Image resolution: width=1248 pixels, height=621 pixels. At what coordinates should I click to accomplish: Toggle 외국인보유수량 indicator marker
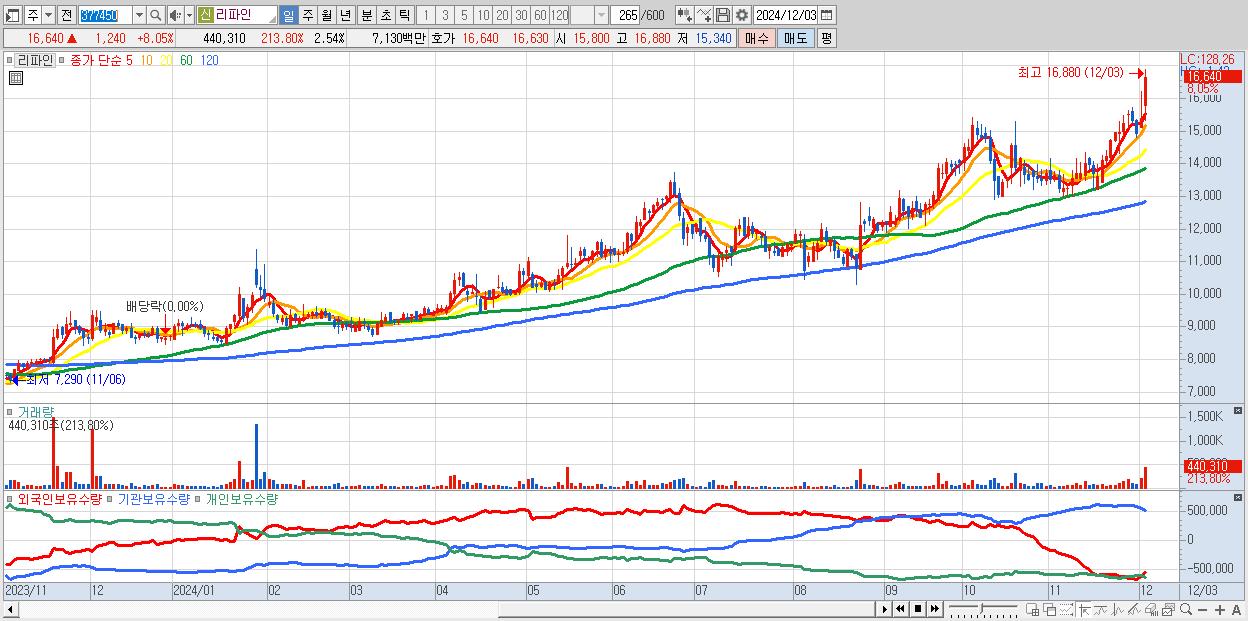12,498
